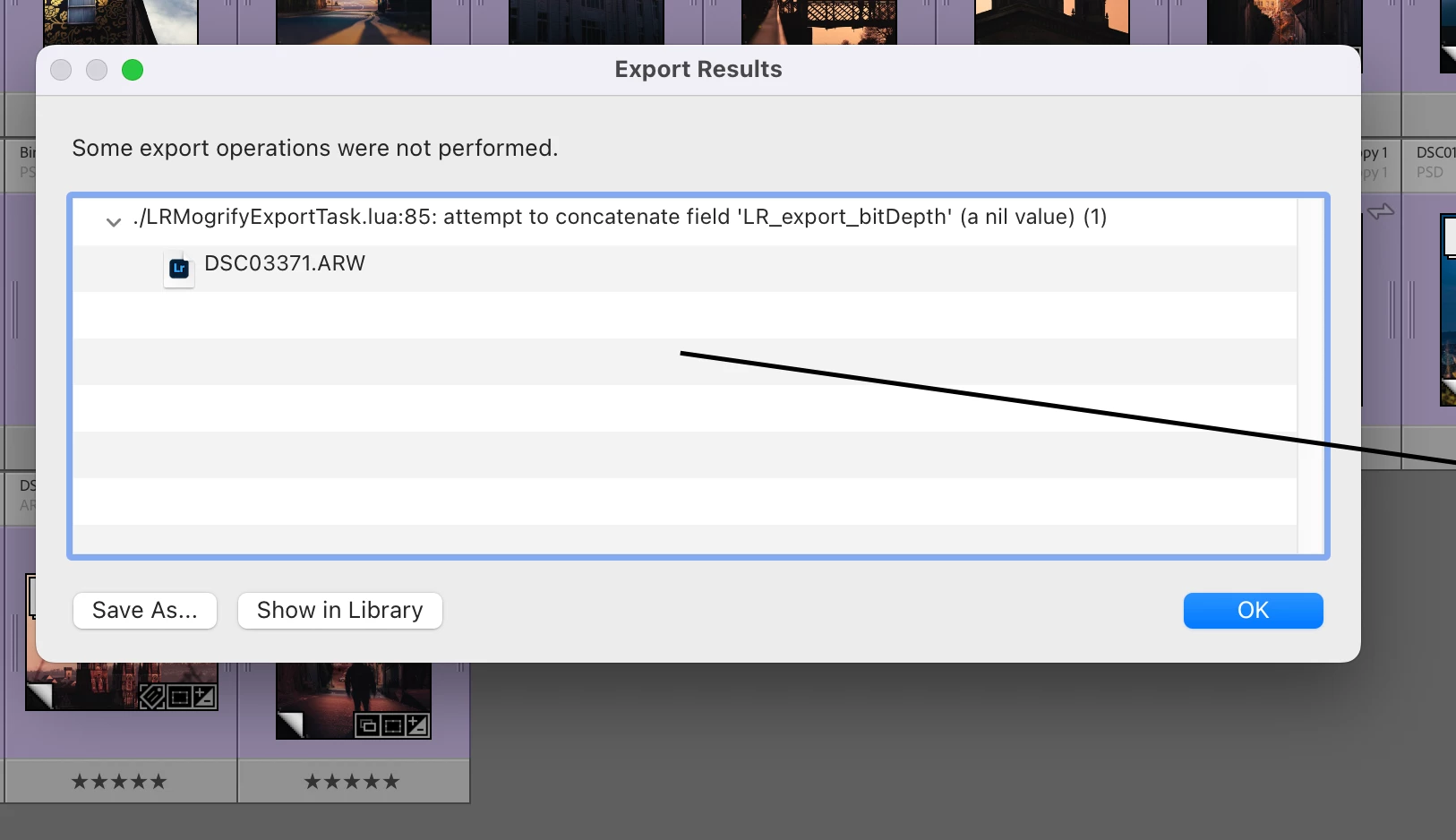Image resolution: width=1456 pixels, height=840 pixels.
Task: Click Save As... button
Action: [x=145, y=611]
